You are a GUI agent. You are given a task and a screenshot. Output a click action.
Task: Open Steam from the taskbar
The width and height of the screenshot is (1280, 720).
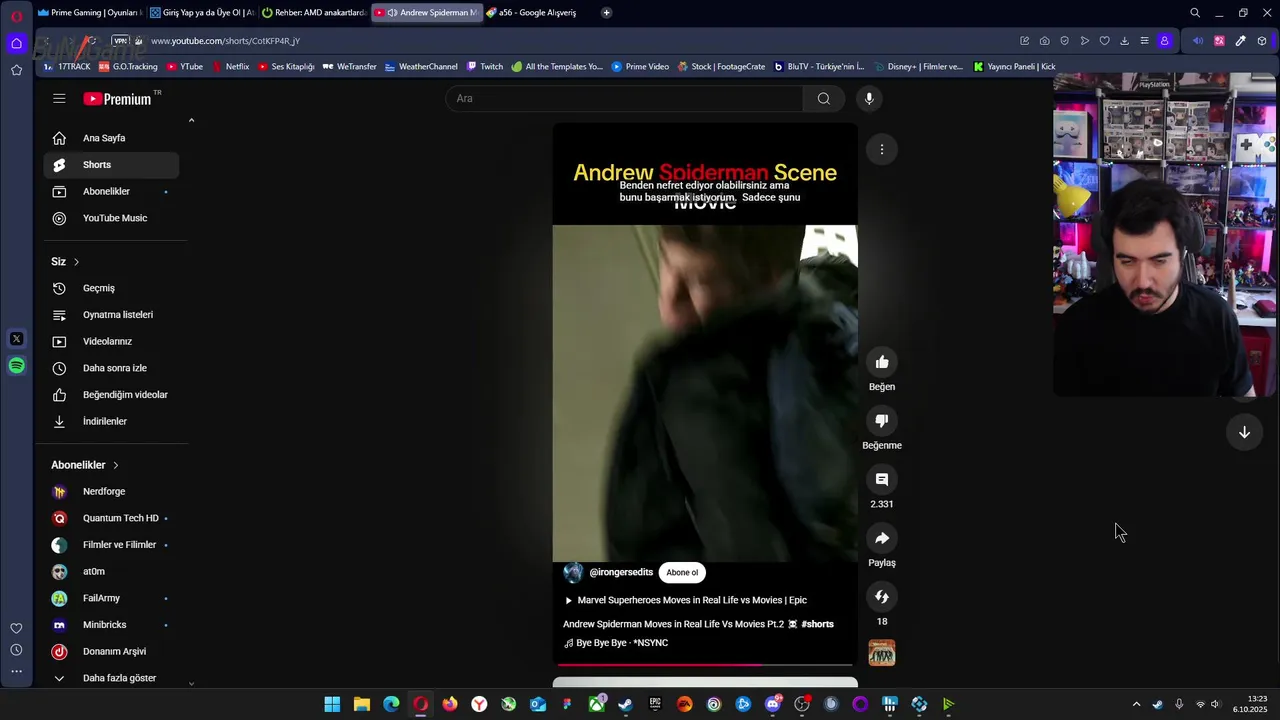(626, 704)
